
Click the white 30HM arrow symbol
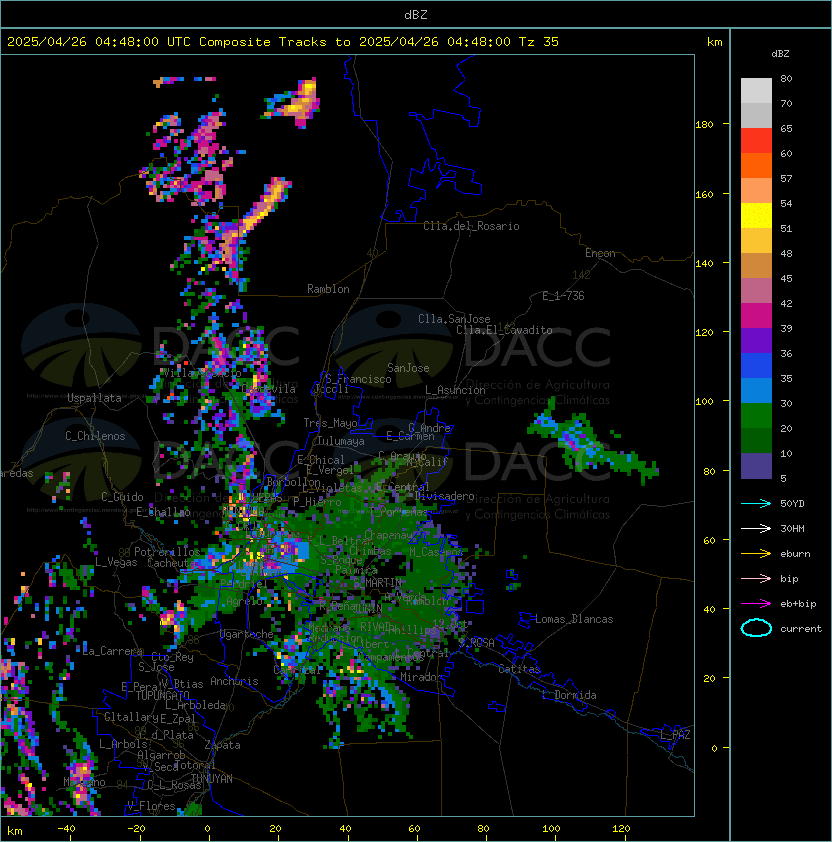[x=756, y=528]
